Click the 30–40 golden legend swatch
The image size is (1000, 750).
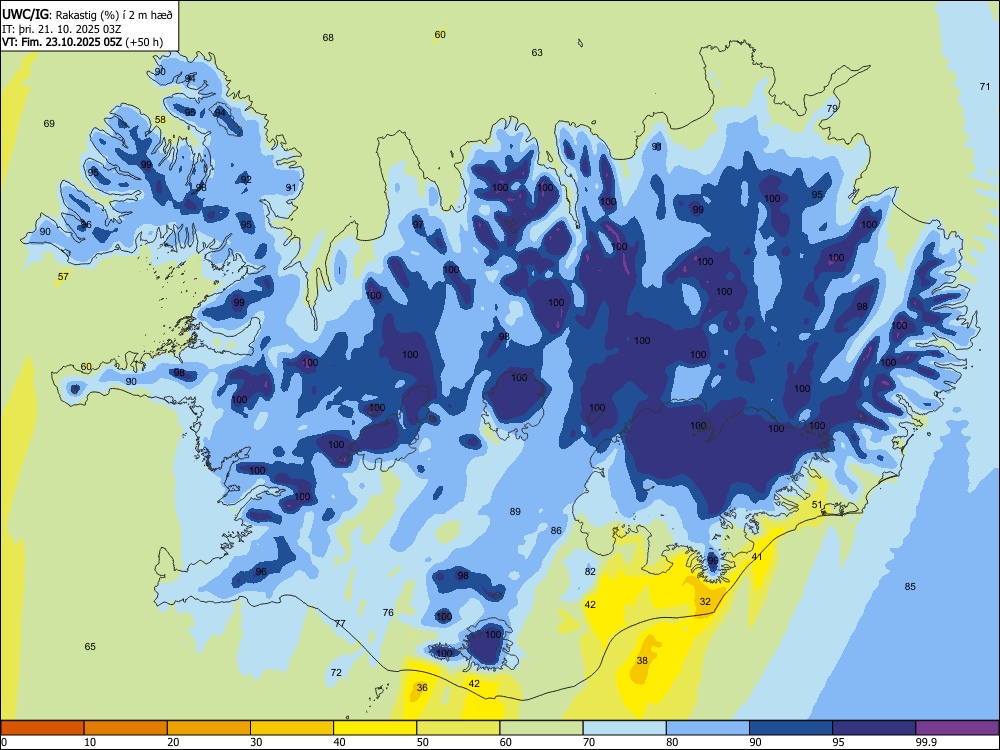(x=292, y=728)
